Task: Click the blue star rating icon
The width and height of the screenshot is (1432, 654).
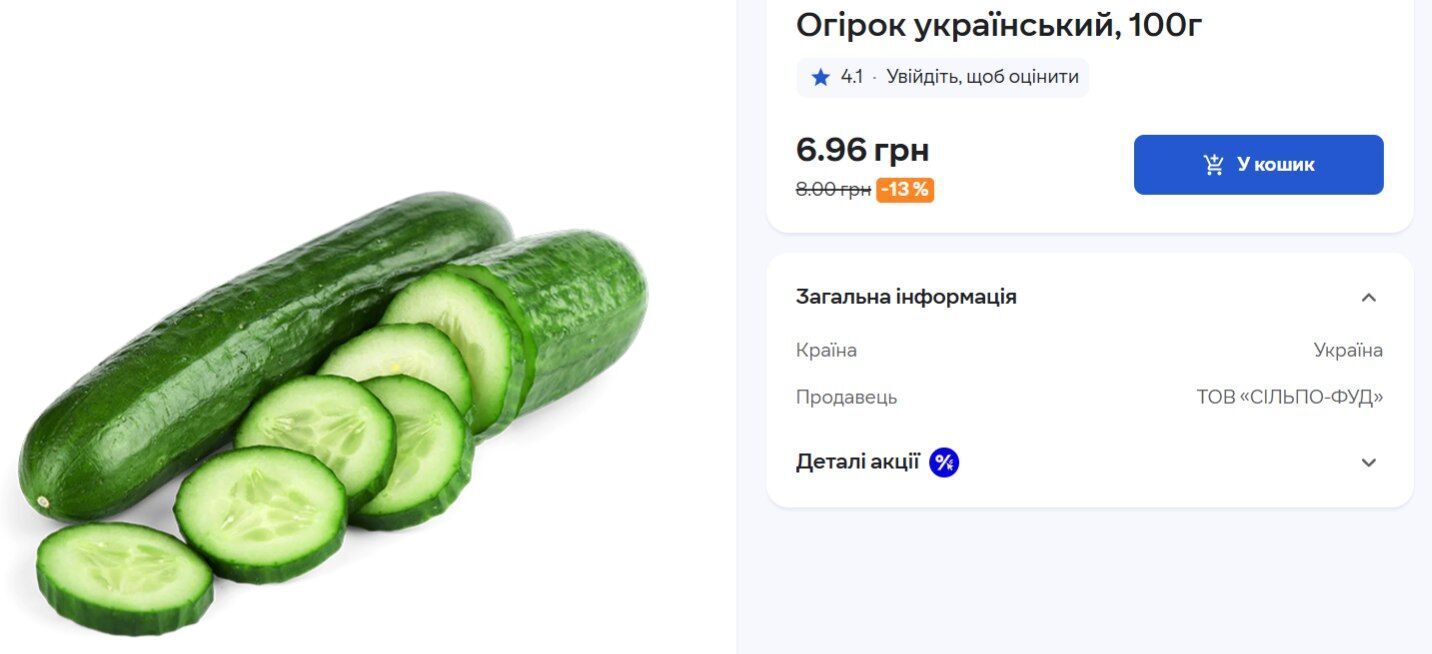Action: point(820,76)
